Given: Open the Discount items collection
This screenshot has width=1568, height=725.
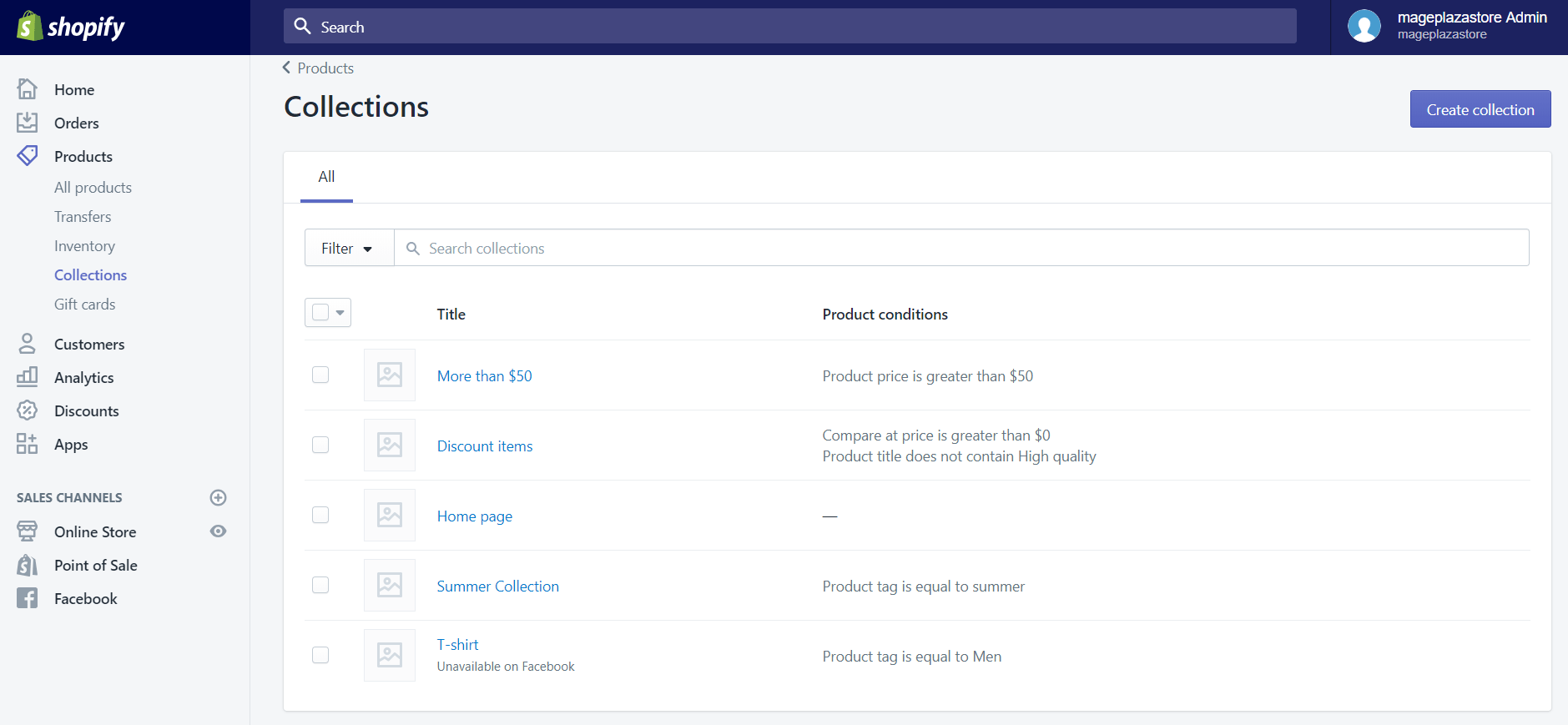Looking at the screenshot, I should point(485,446).
